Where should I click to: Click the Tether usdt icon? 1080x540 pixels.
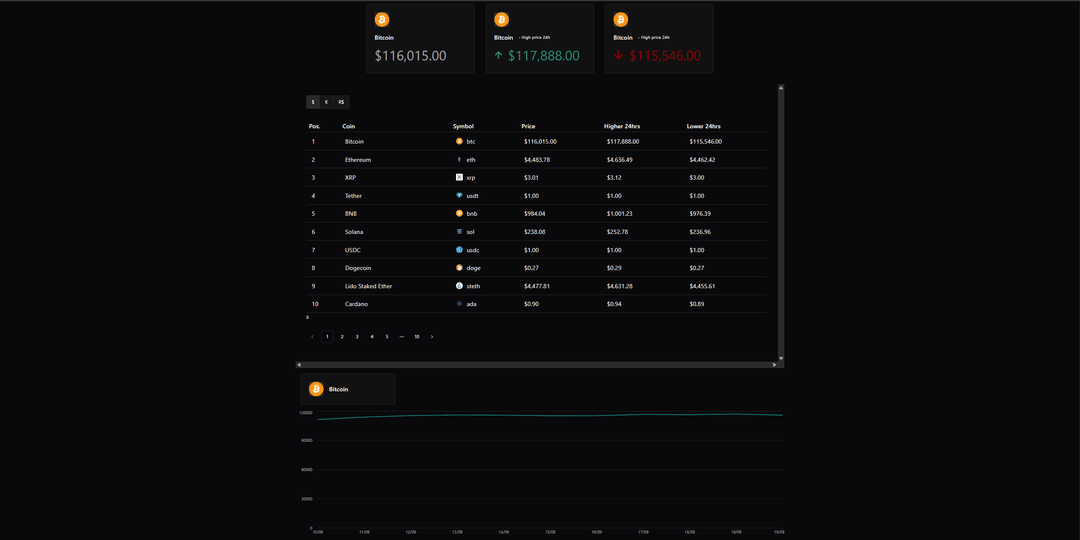(x=459, y=196)
